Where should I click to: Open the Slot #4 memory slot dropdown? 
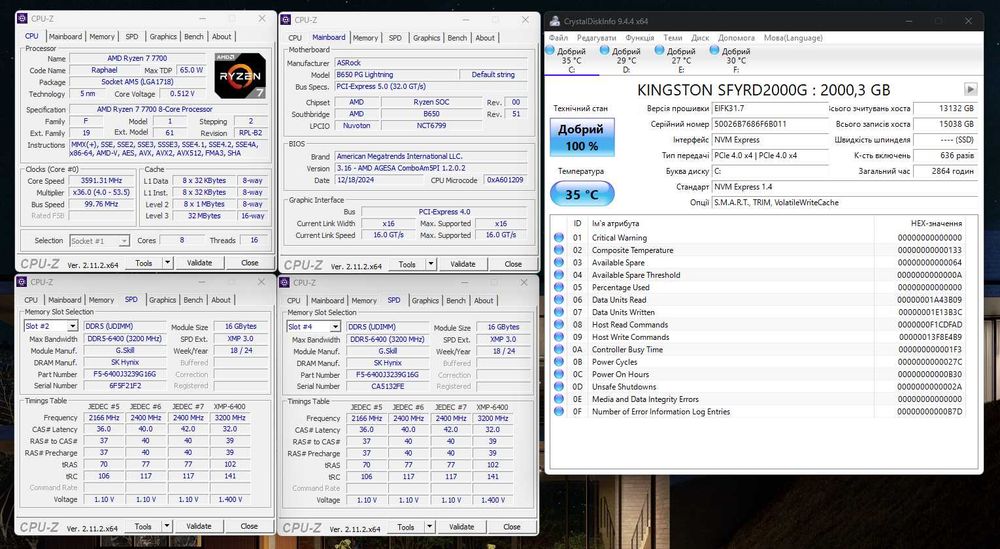pyautogui.click(x=335, y=327)
